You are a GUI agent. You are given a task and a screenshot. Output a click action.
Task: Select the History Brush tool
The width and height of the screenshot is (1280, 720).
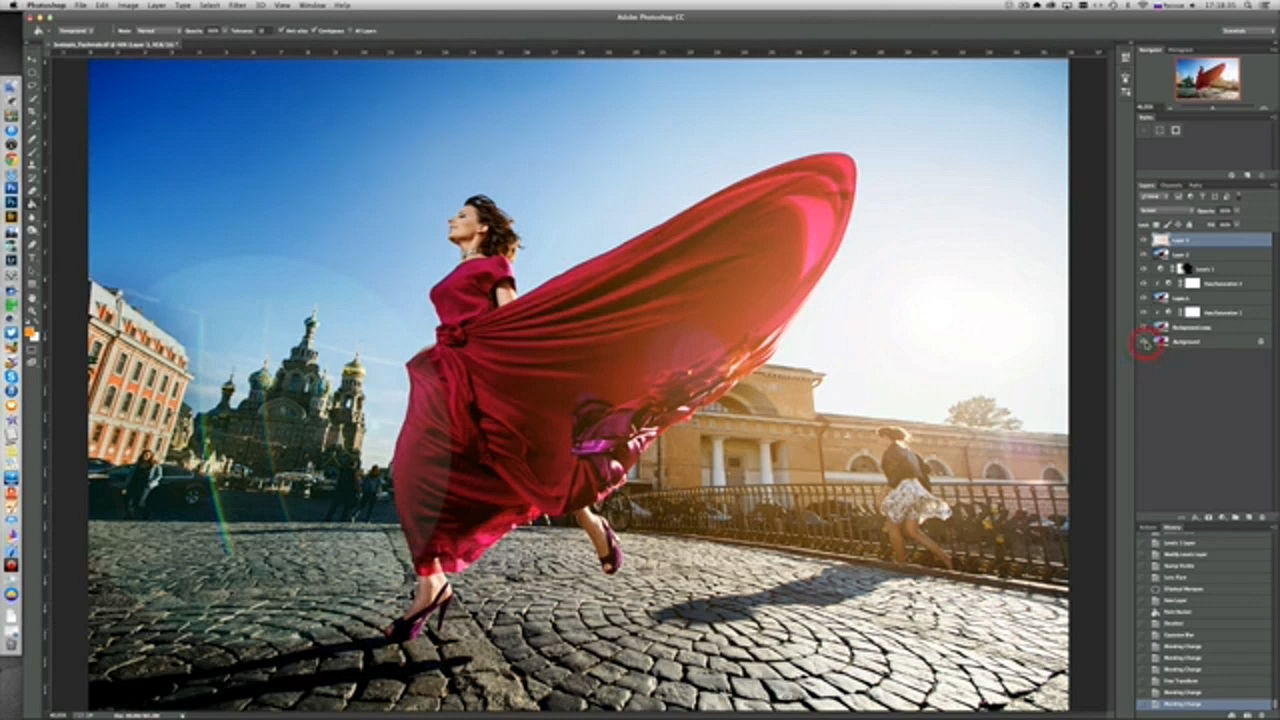[x=33, y=177]
